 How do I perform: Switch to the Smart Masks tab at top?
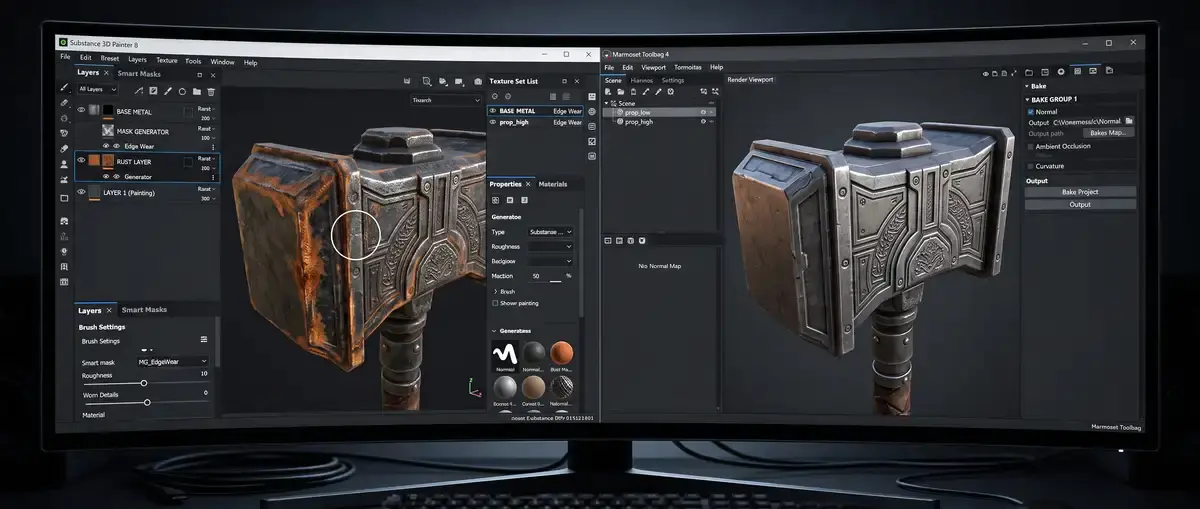(139, 73)
